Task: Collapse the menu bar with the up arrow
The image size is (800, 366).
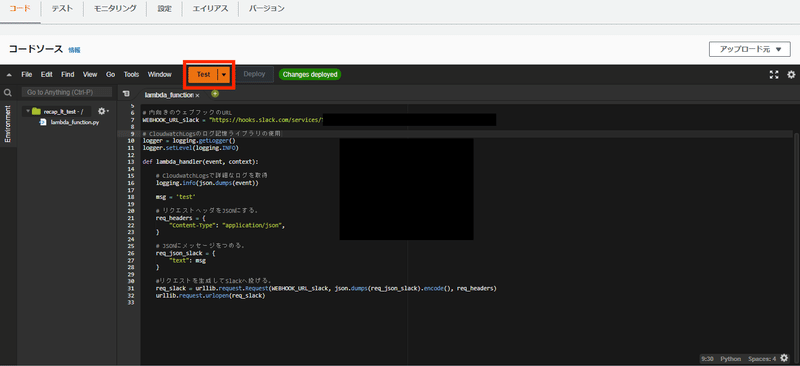Action: click(x=9, y=75)
